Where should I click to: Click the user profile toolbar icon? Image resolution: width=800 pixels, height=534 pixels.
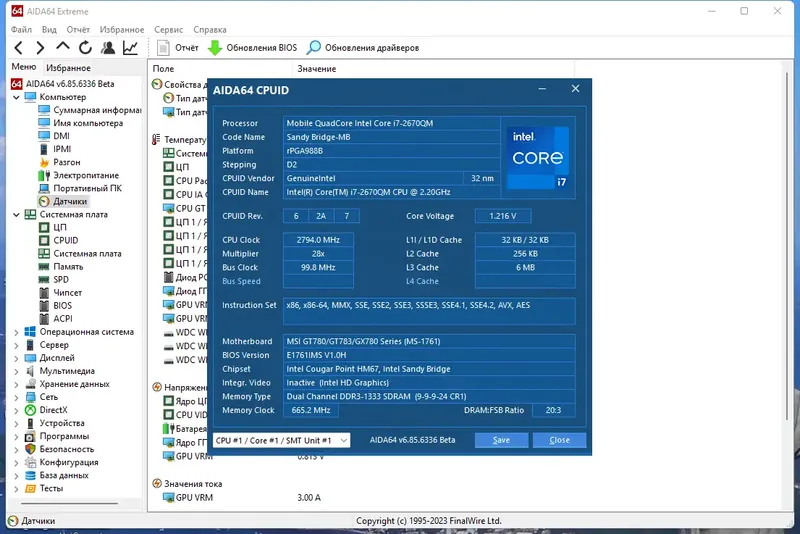point(108,48)
